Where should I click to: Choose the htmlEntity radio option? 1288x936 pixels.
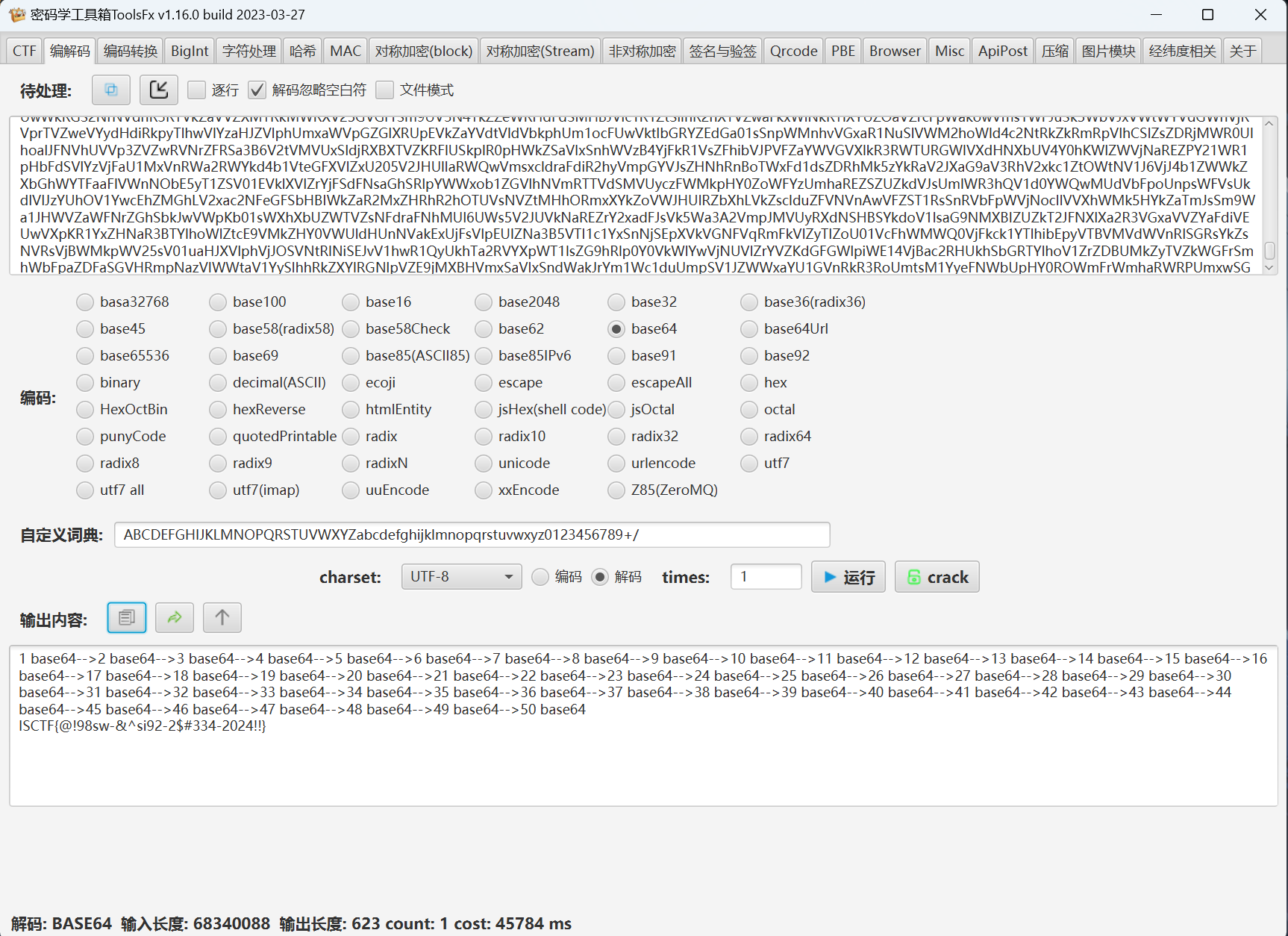point(351,409)
